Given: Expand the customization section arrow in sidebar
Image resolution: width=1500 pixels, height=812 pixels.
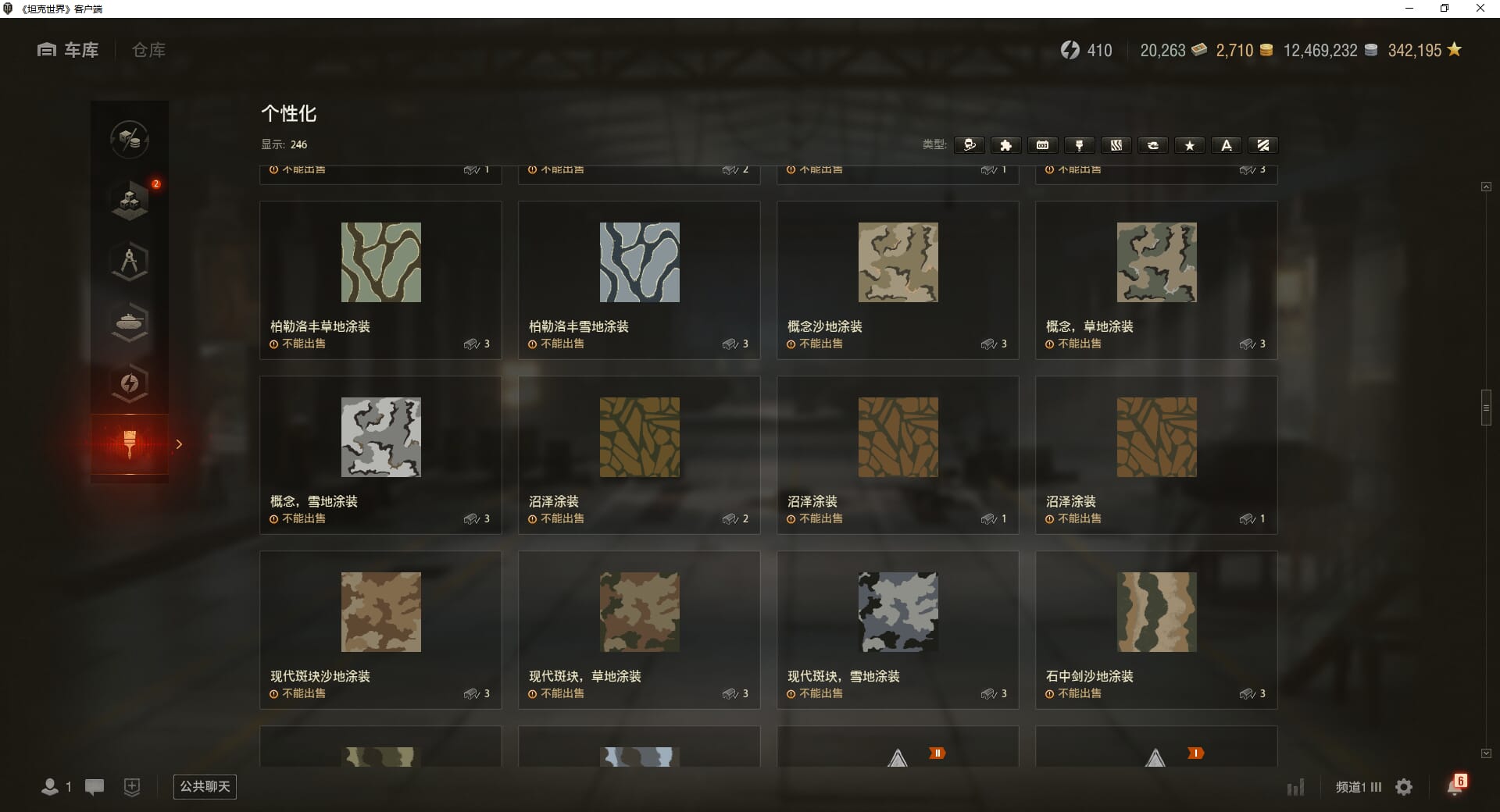Looking at the screenshot, I should point(179,444).
